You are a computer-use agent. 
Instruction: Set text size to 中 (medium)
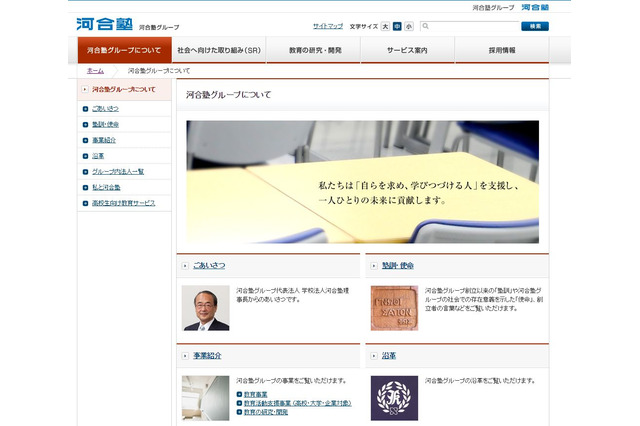coord(397,26)
